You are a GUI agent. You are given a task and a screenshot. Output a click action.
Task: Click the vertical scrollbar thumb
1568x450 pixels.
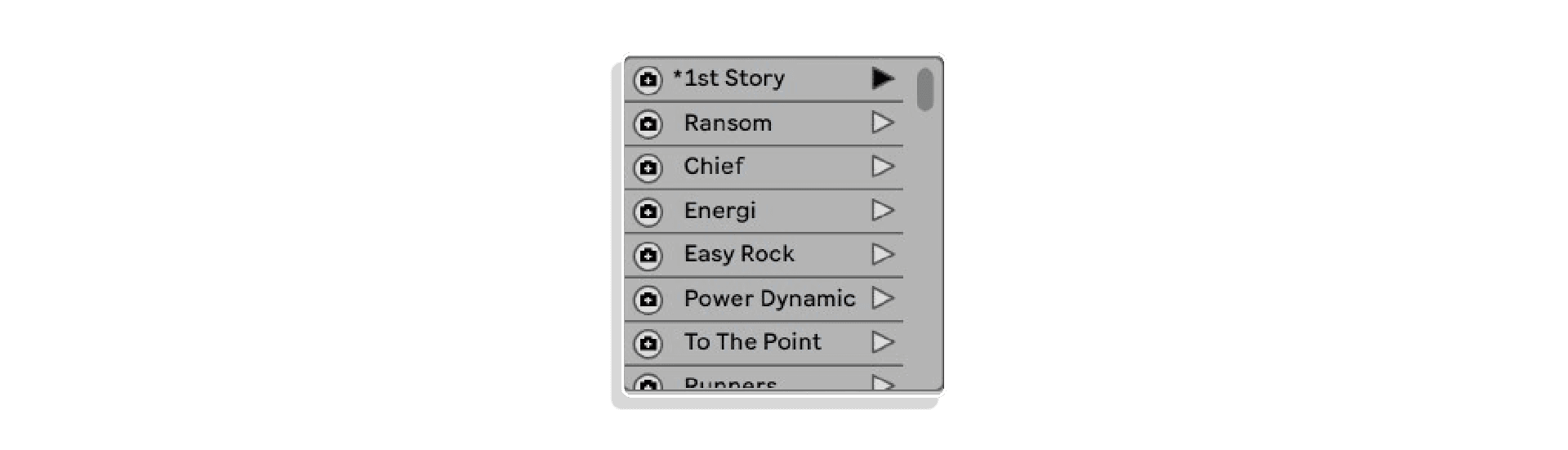point(924,89)
